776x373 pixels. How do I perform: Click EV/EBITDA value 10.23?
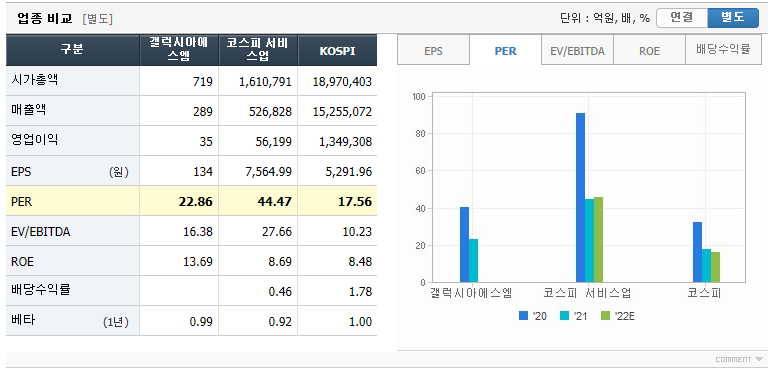tap(356, 232)
